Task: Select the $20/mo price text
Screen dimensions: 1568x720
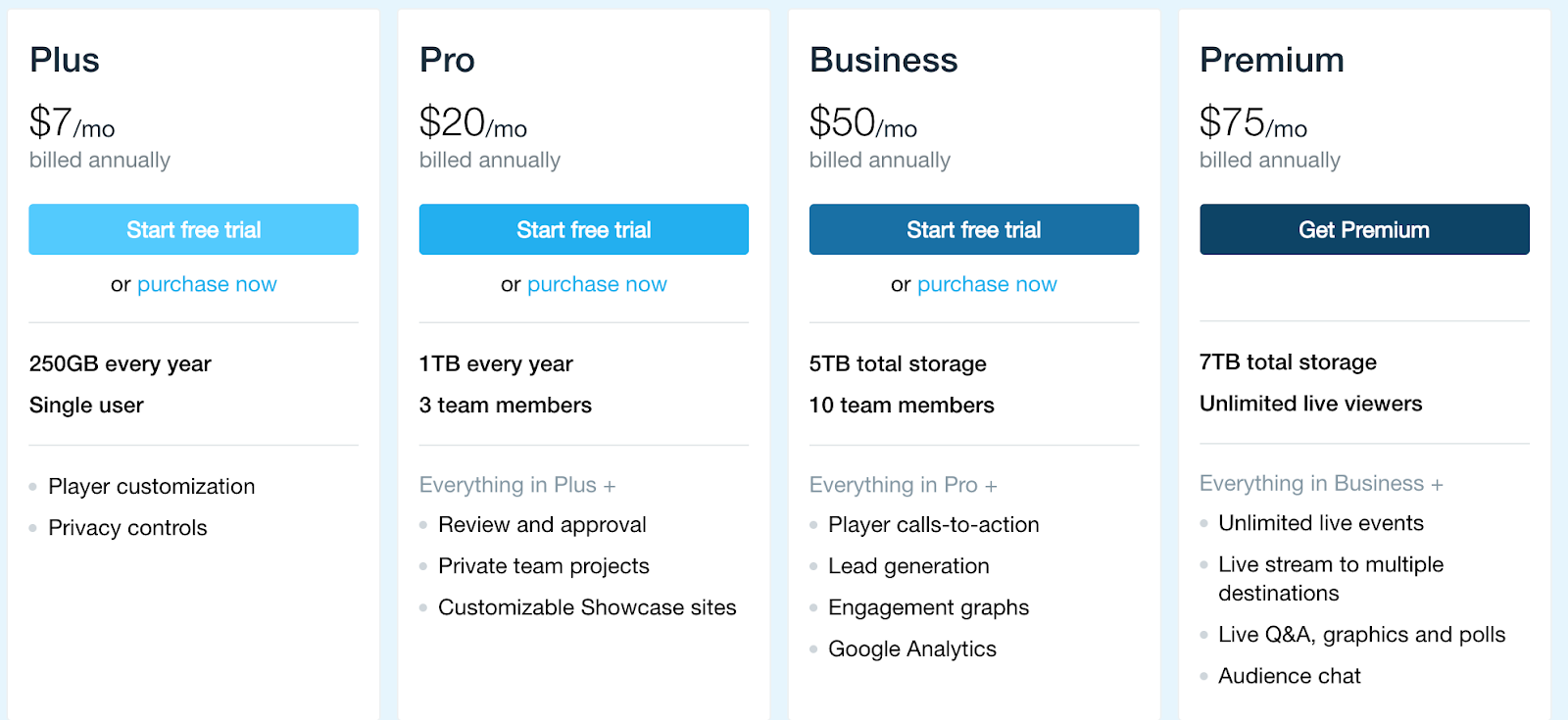Action: point(472,123)
